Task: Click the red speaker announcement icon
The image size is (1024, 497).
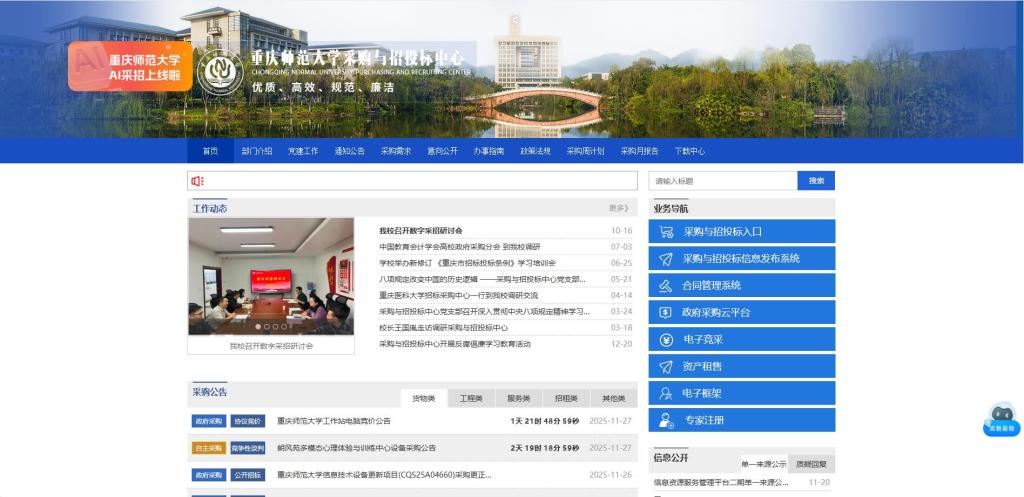Action: point(198,181)
